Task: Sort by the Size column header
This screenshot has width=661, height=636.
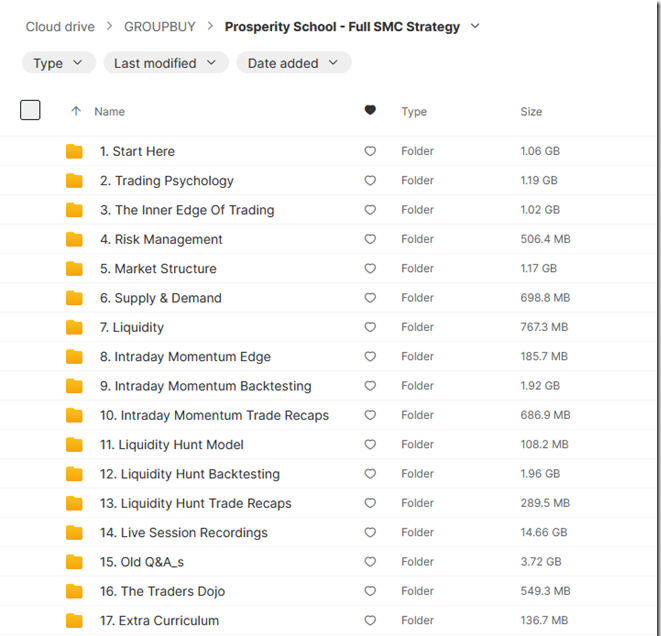Action: (531, 112)
